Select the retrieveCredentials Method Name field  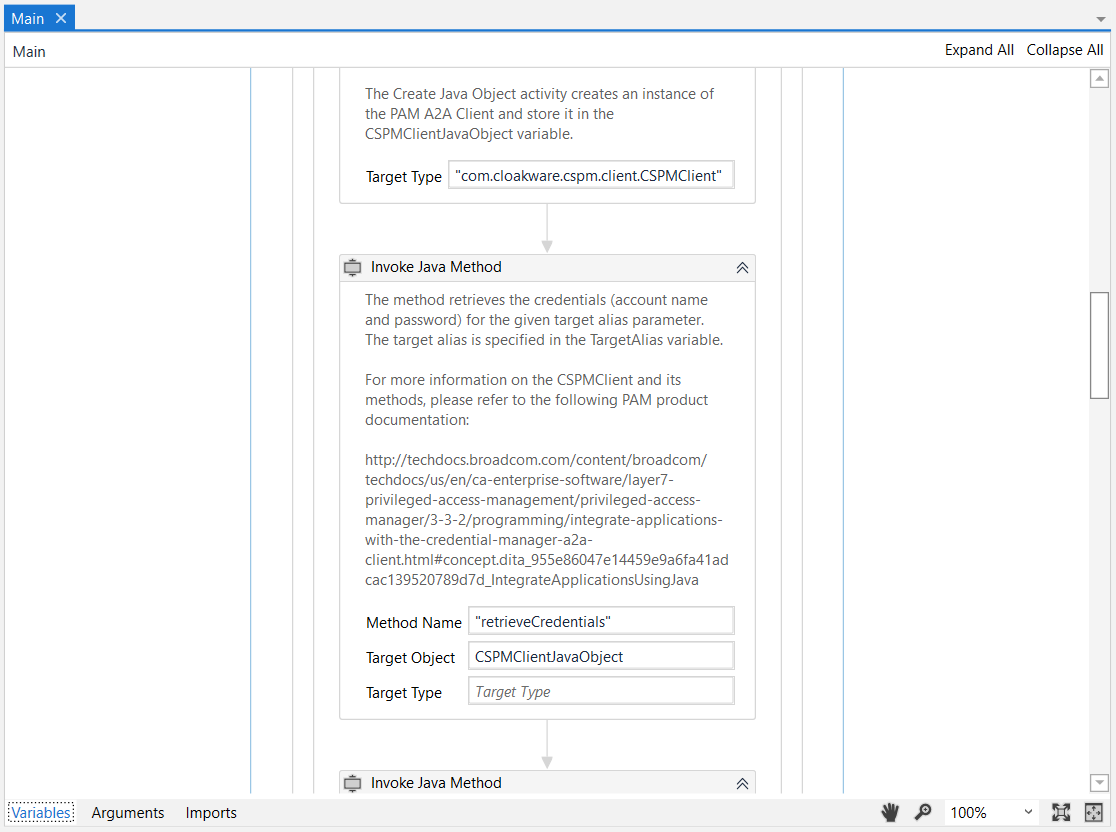tap(600, 620)
